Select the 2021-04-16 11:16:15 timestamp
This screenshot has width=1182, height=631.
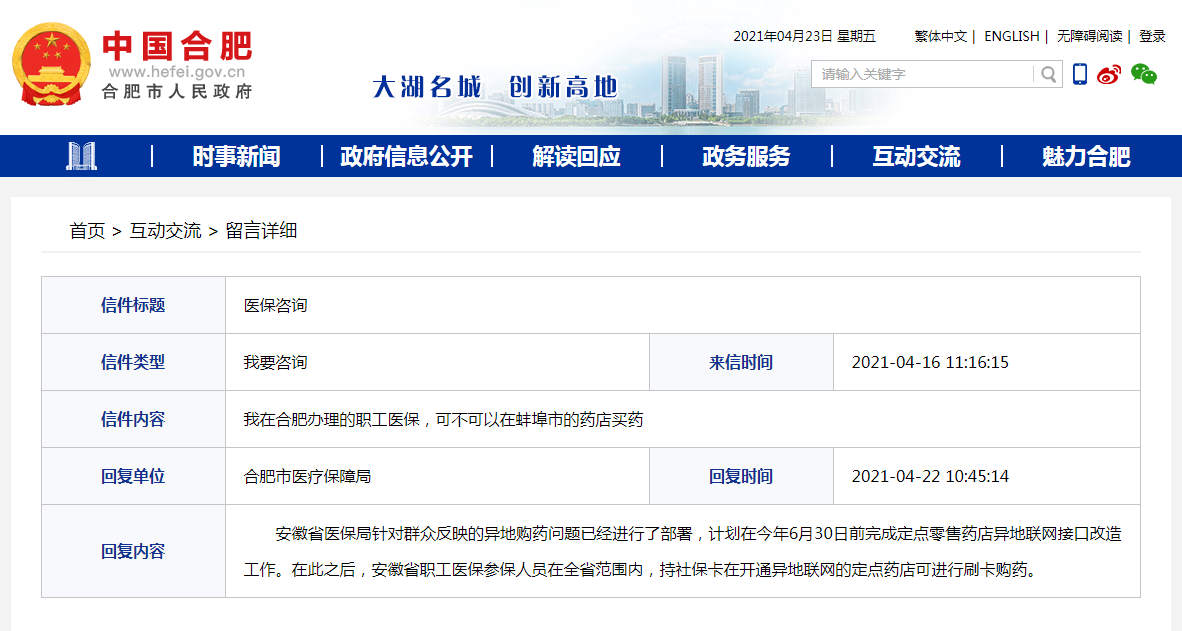(930, 363)
